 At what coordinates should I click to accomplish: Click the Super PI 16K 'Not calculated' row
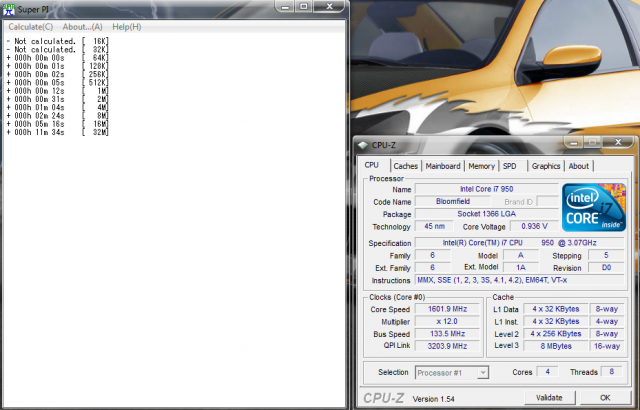pyautogui.click(x=58, y=41)
